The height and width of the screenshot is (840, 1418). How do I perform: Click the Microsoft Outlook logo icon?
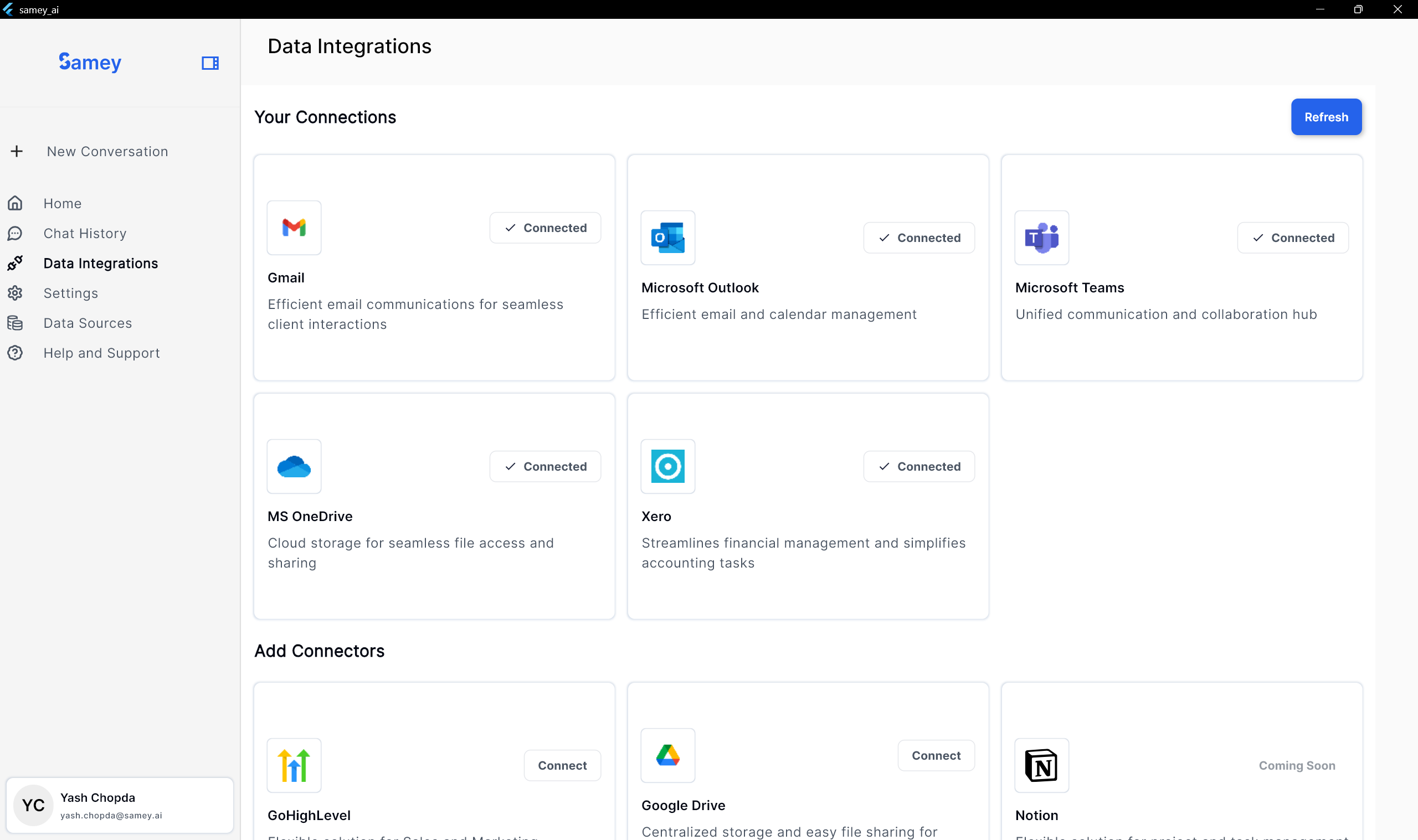668,238
